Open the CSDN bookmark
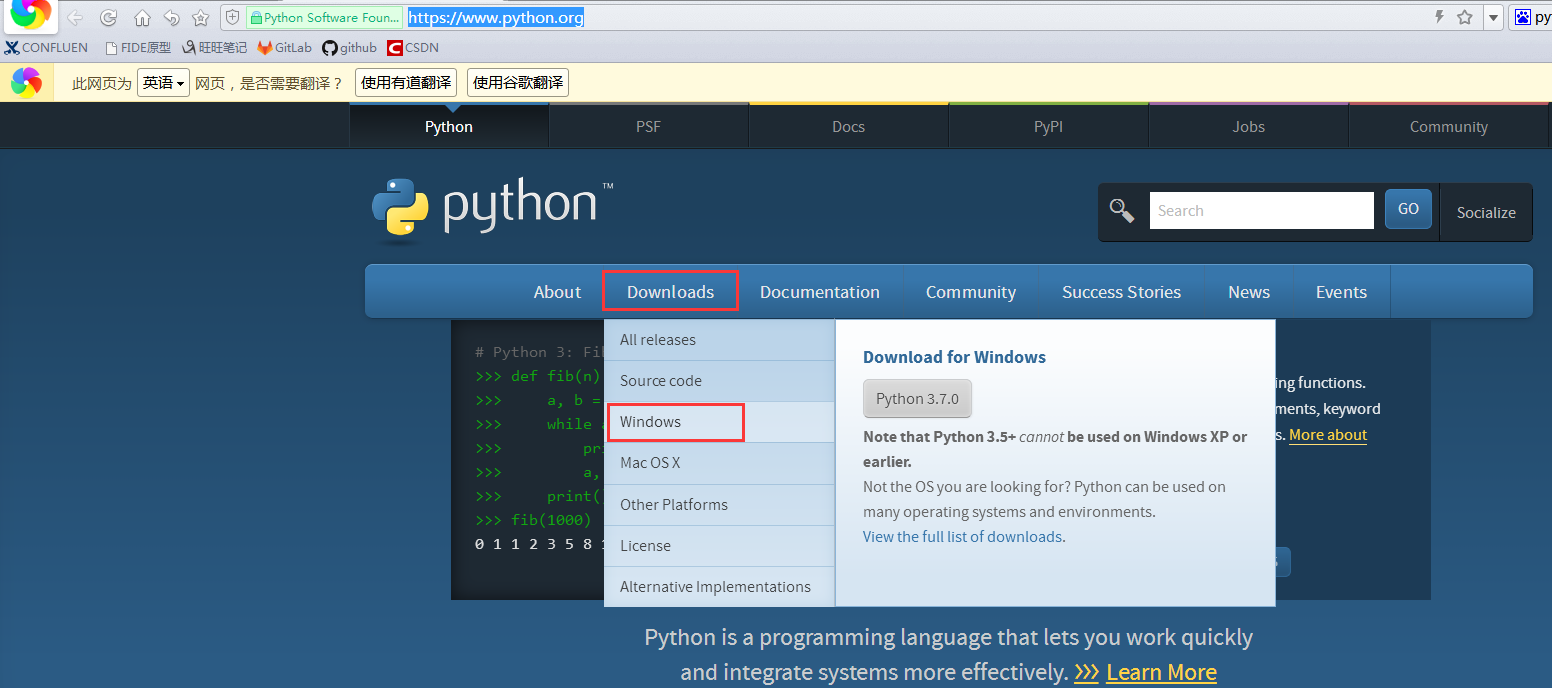This screenshot has height=688, width=1552. point(413,47)
